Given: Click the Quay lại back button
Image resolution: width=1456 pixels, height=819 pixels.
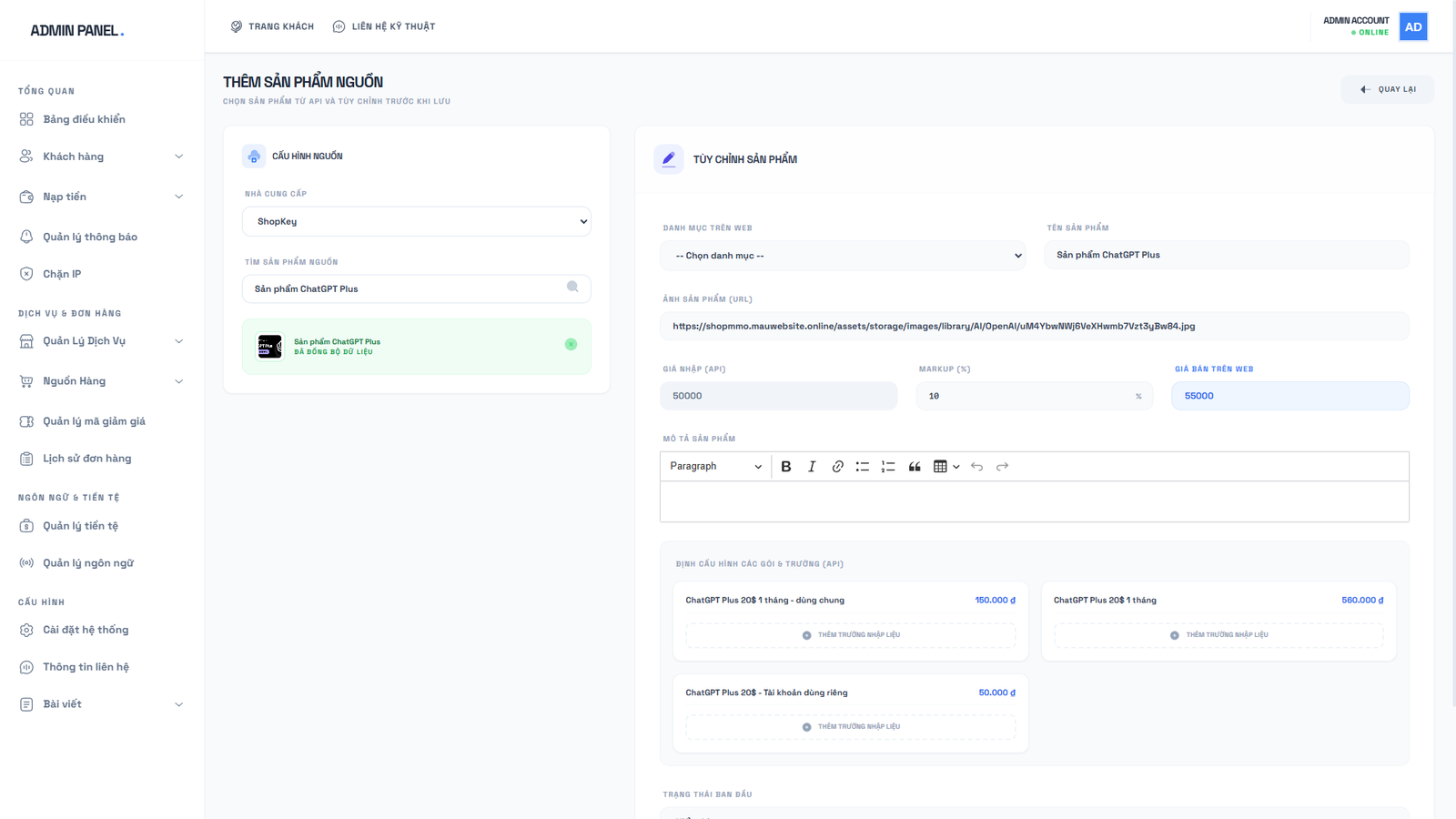Looking at the screenshot, I should (x=1388, y=89).
